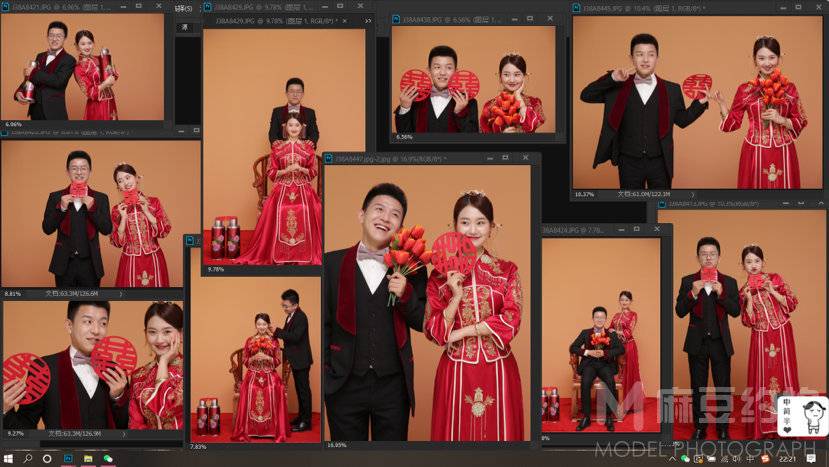Open the Windows notification center

pyautogui.click(x=810, y=459)
